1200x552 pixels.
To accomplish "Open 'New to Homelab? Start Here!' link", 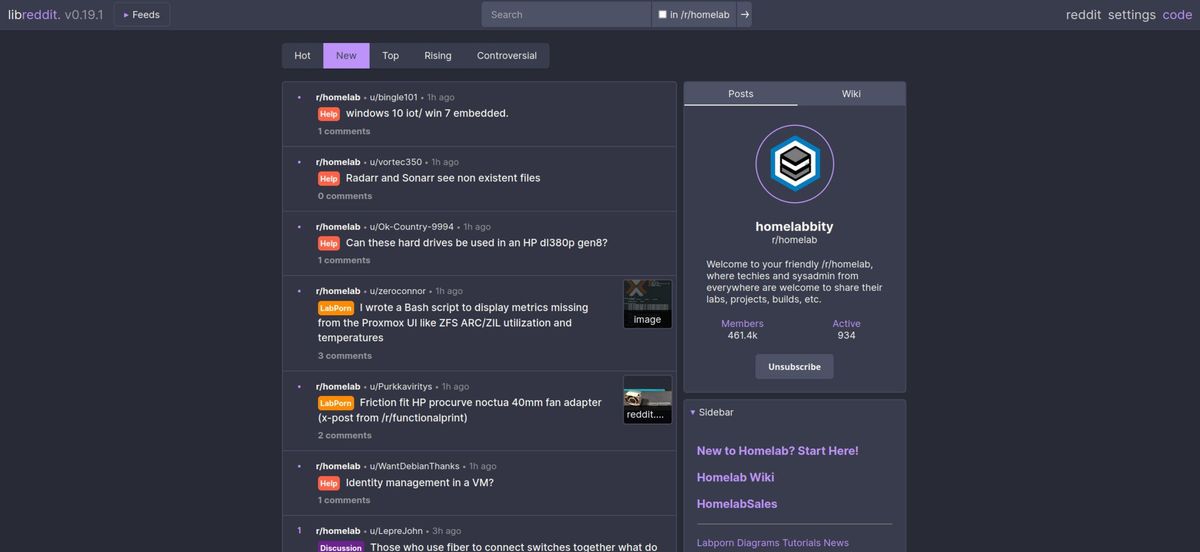I will tap(777, 451).
